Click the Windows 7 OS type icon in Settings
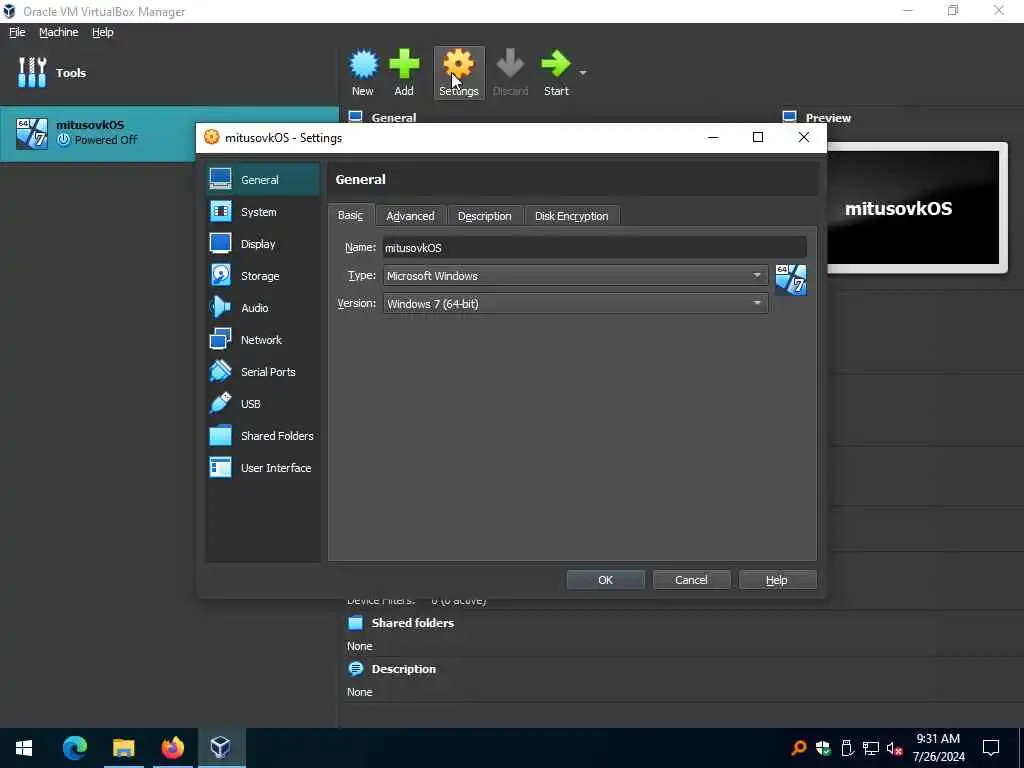1024x768 pixels. pos(791,280)
